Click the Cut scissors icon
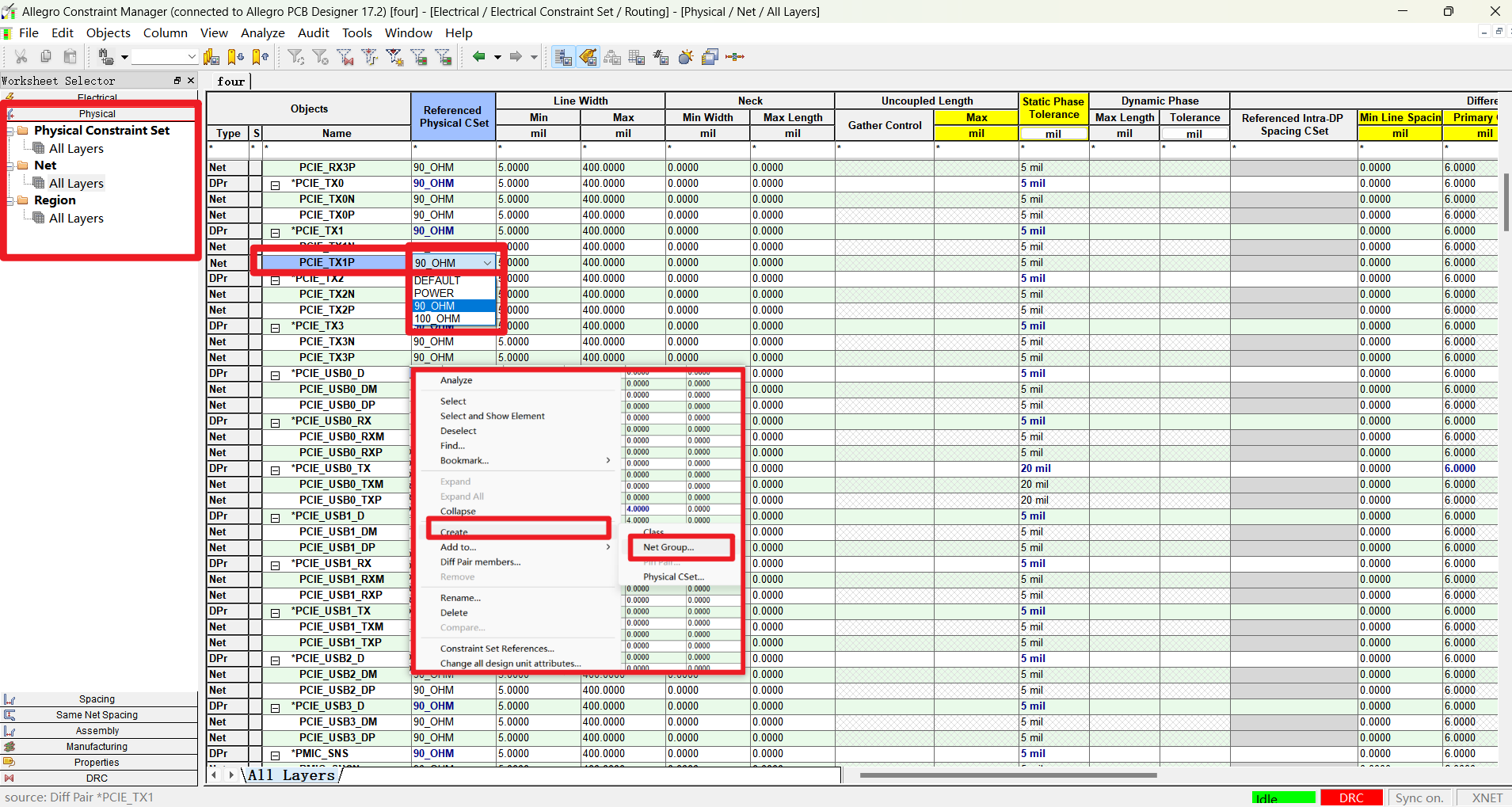This screenshot has width=1512, height=807. (x=21, y=56)
